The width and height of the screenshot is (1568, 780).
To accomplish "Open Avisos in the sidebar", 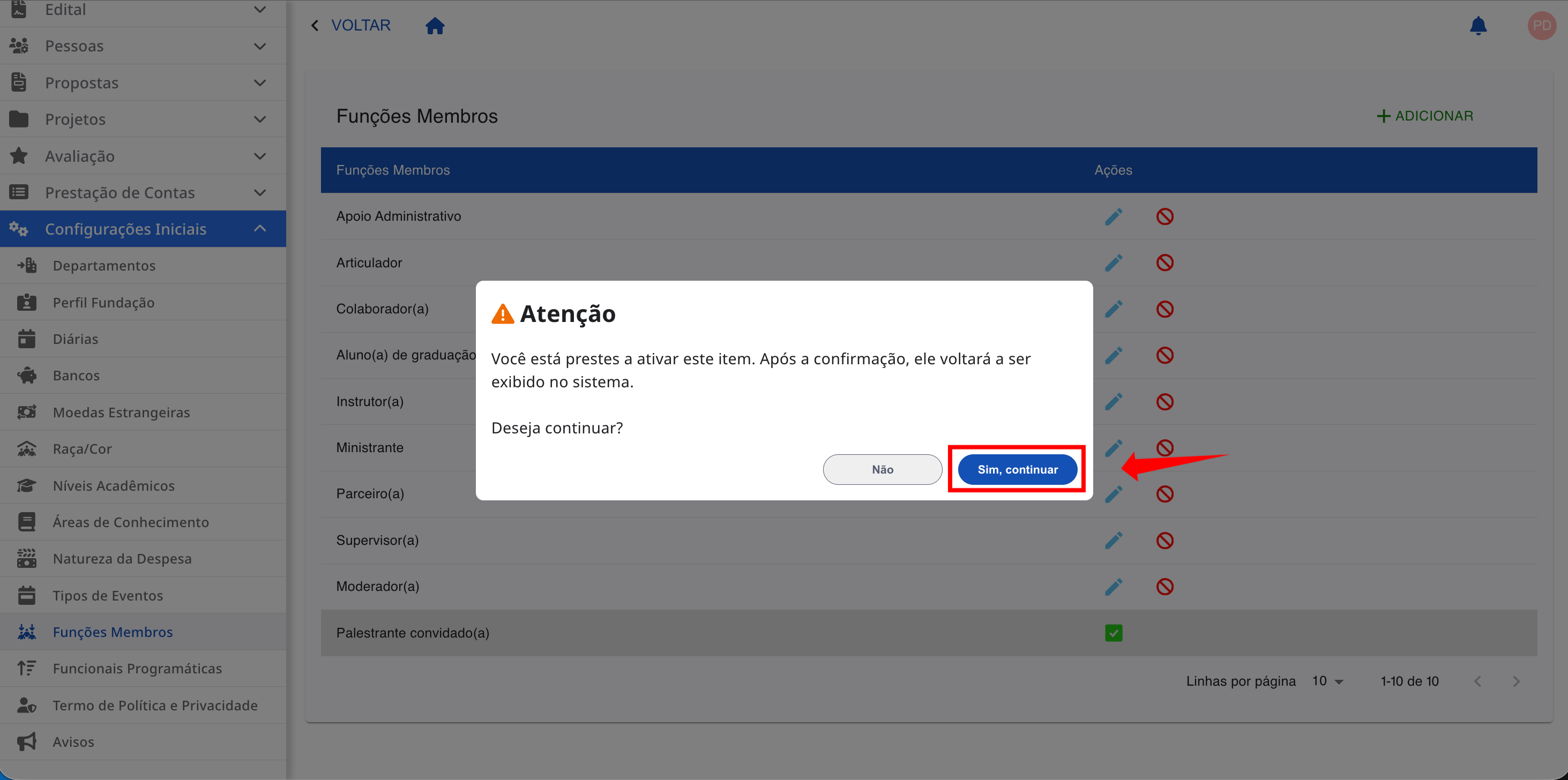I will click(143, 741).
